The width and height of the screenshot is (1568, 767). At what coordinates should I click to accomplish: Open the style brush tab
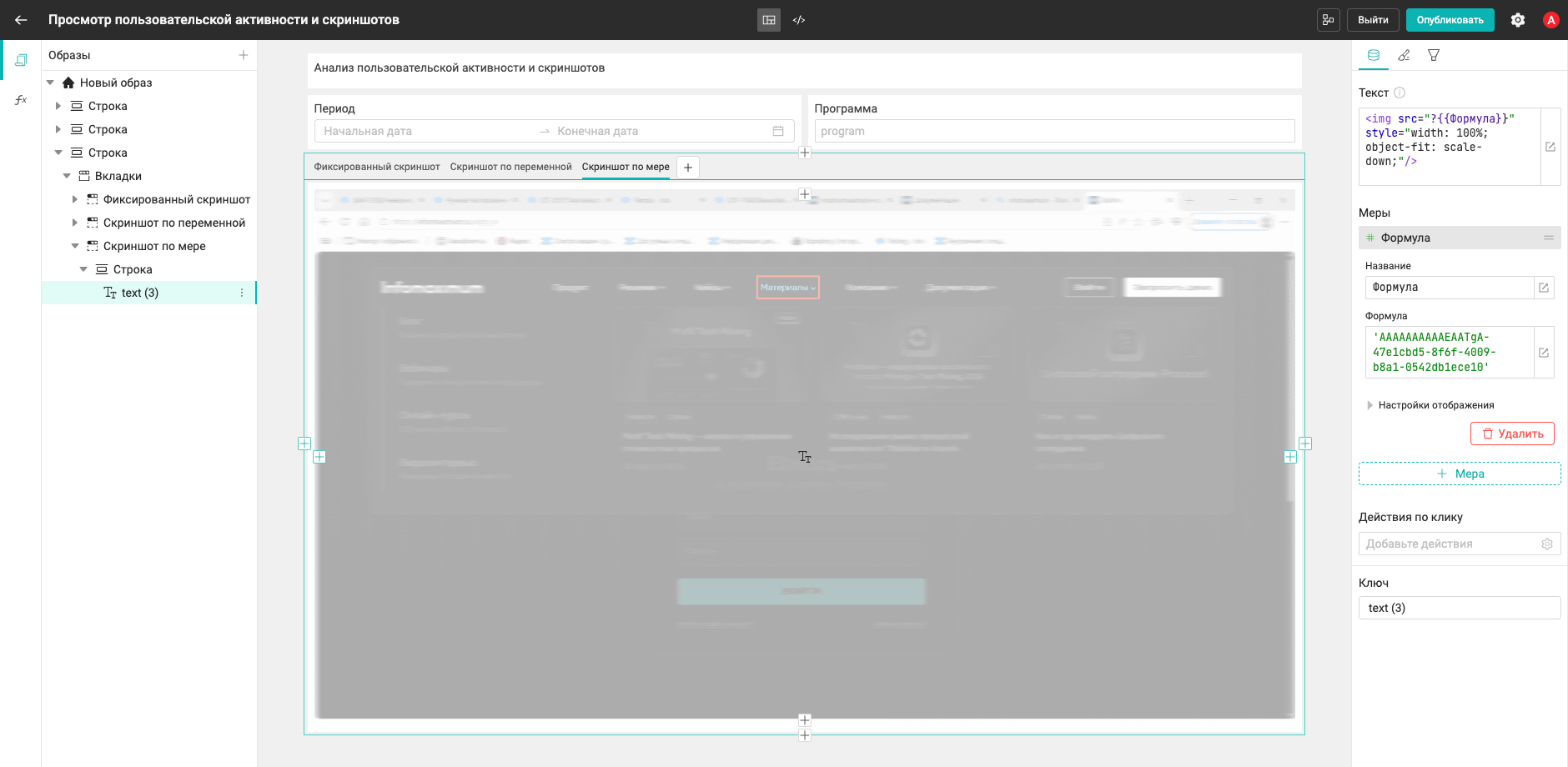1404,55
